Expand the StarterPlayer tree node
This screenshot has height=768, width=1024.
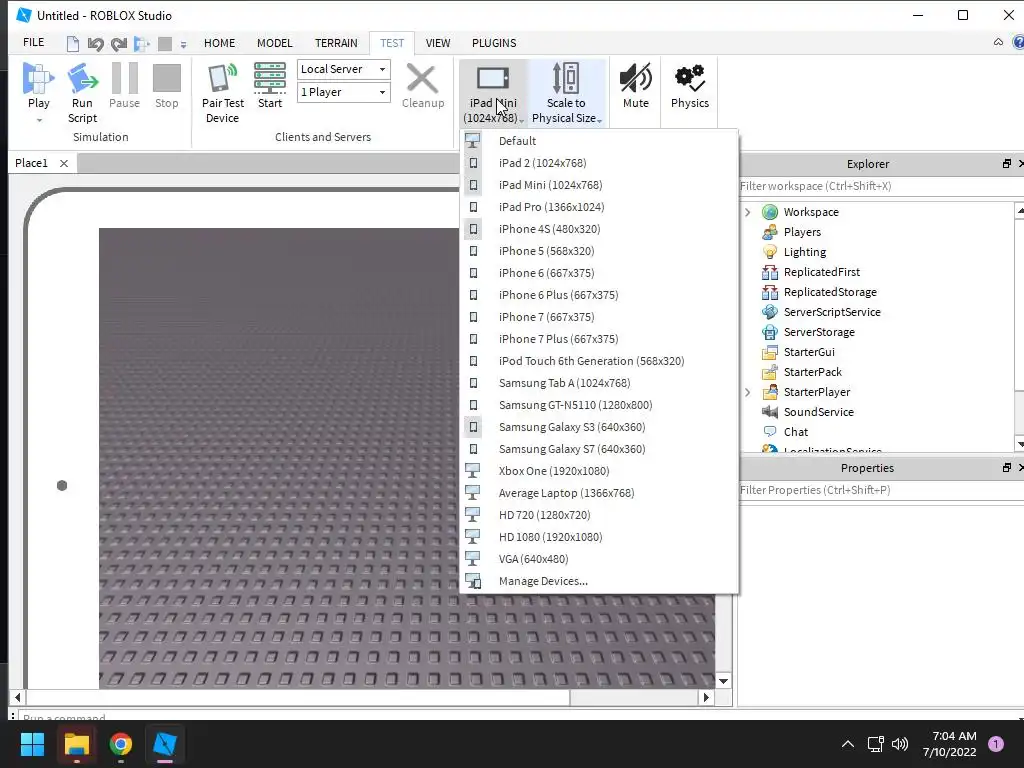pos(748,392)
